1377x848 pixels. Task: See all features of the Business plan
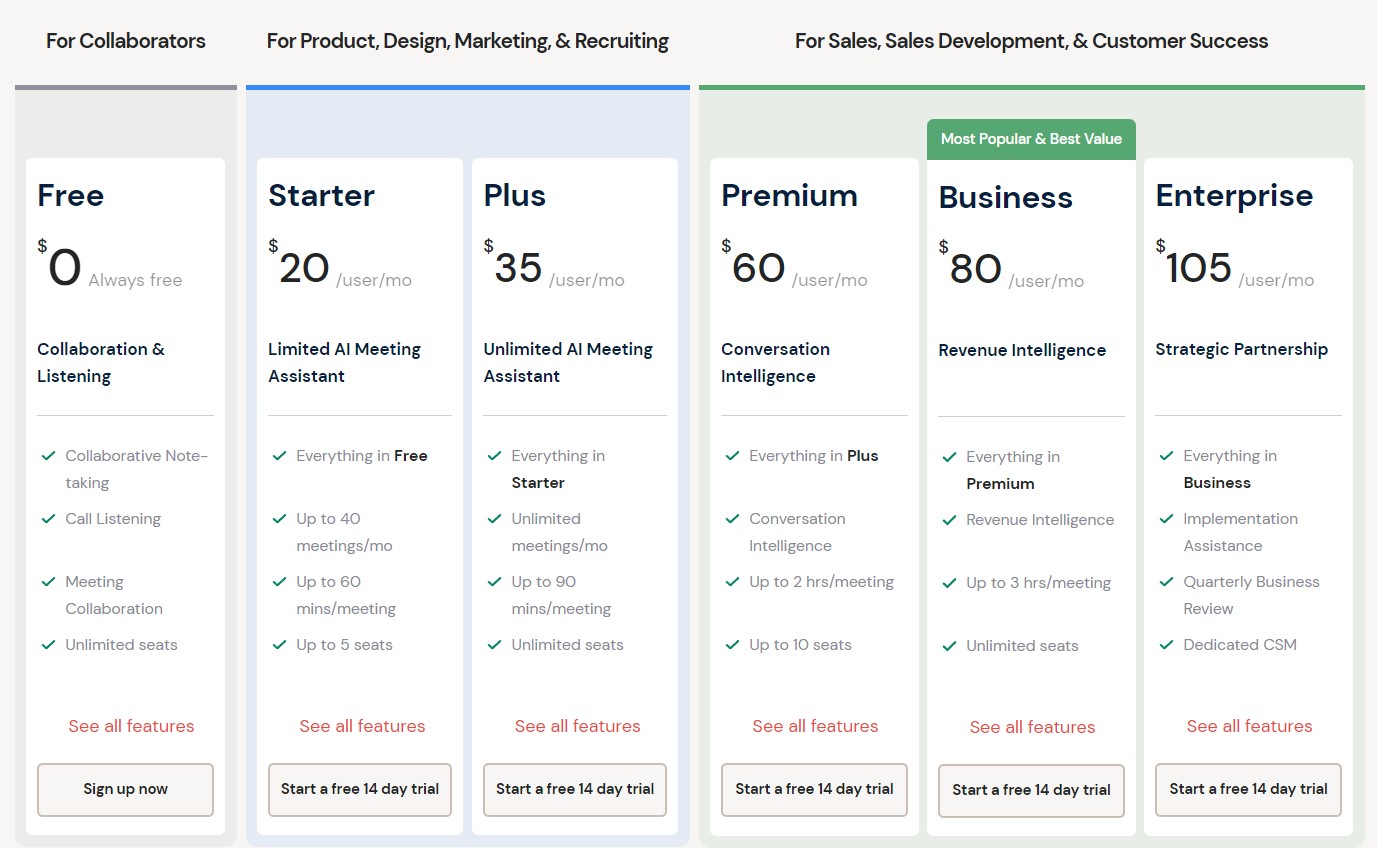click(x=1032, y=727)
